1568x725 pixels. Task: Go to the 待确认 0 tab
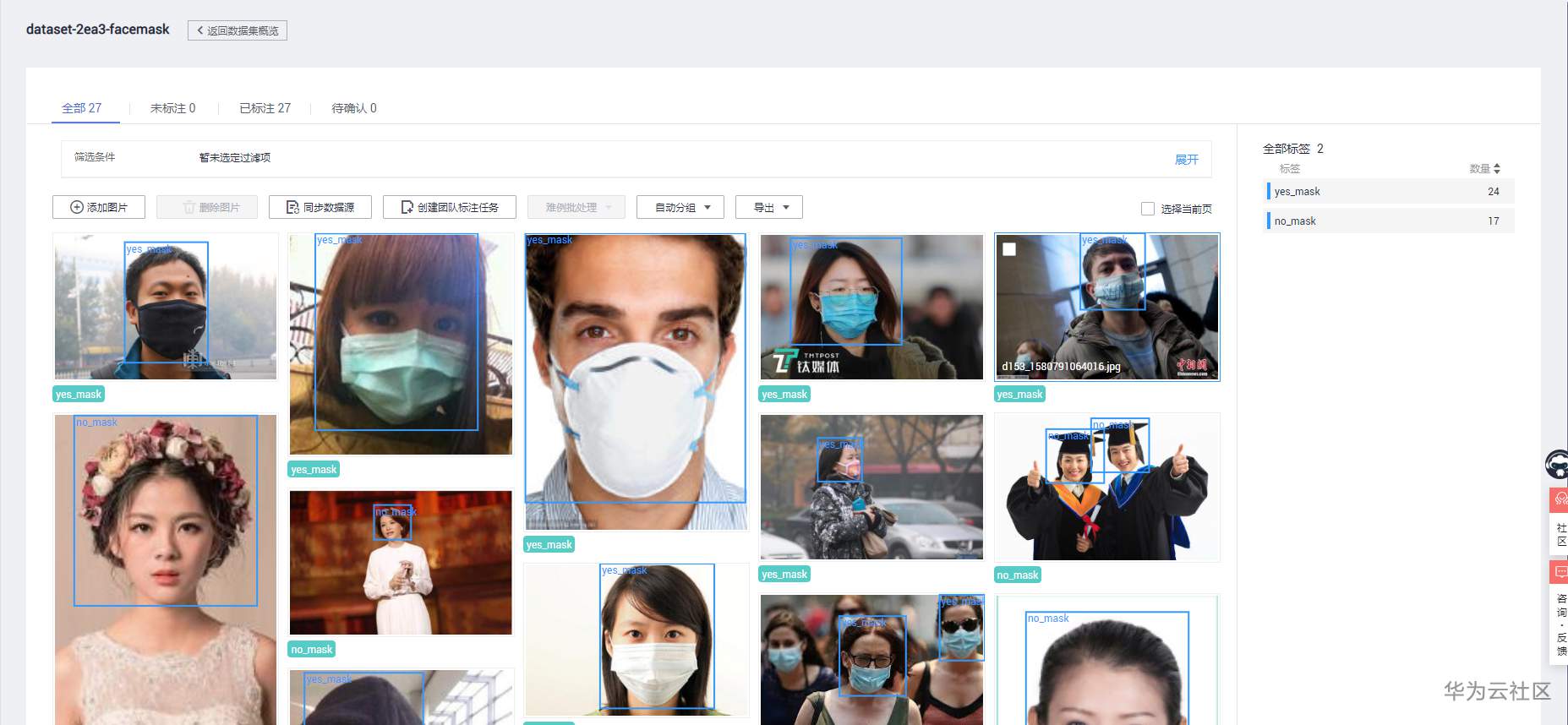click(x=354, y=108)
